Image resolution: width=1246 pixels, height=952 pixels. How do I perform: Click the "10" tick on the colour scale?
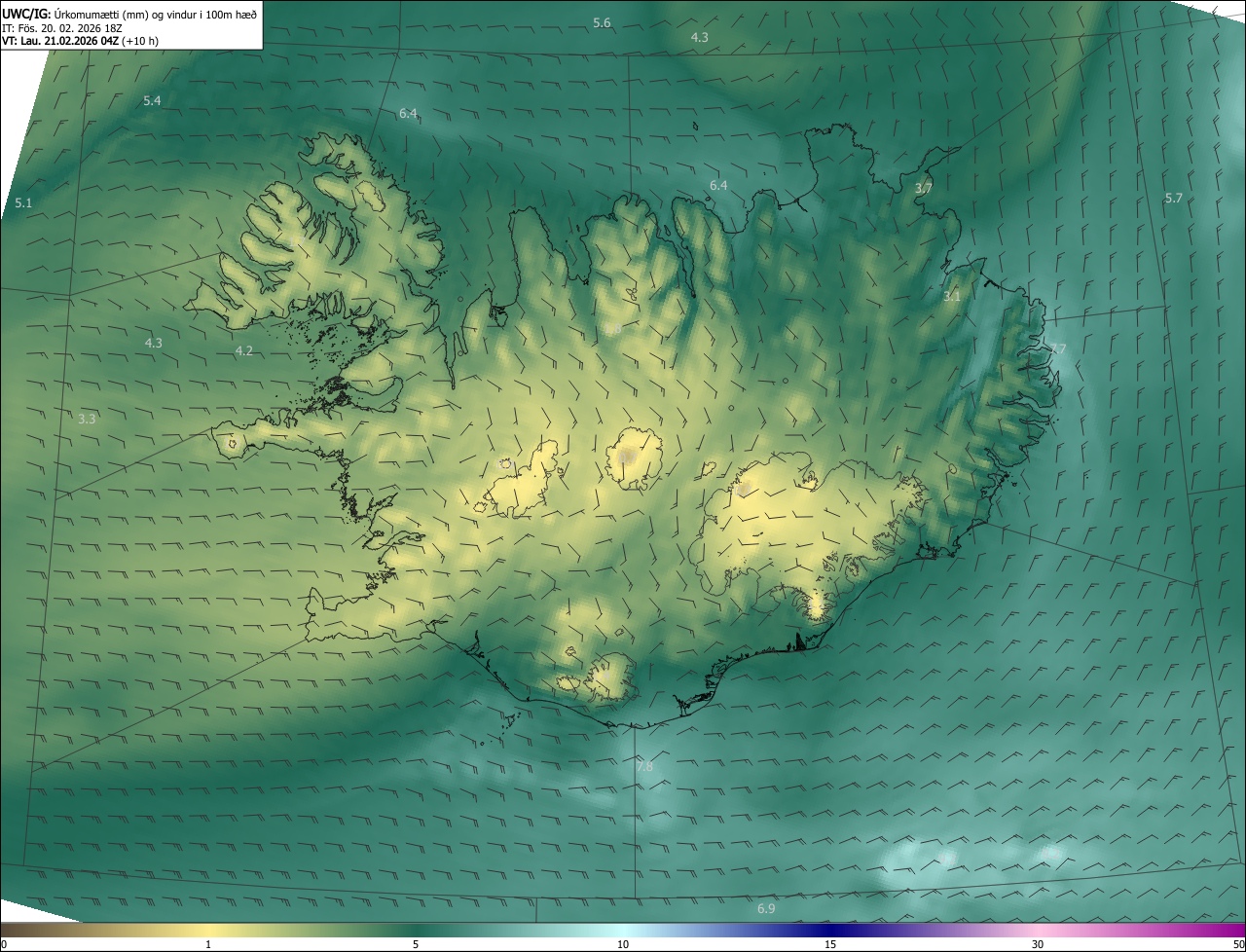(x=623, y=944)
